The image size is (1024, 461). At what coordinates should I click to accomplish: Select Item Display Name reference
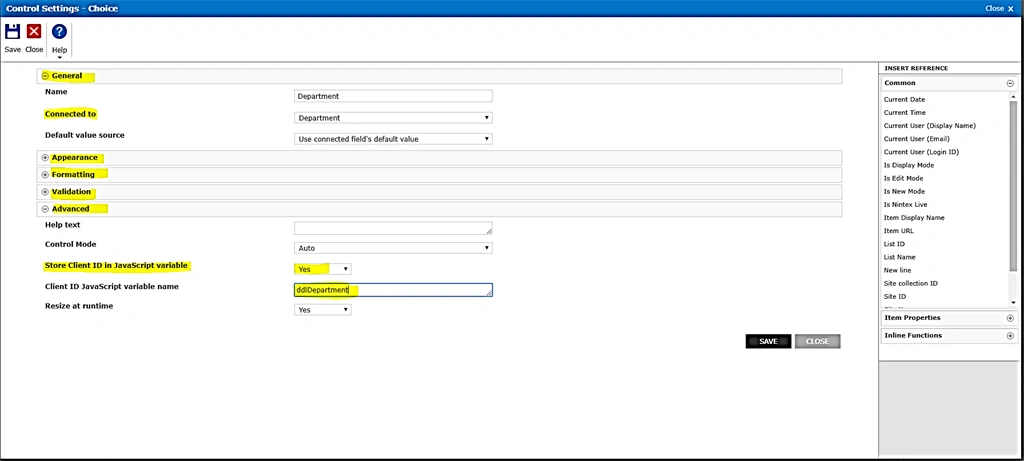tap(914, 217)
